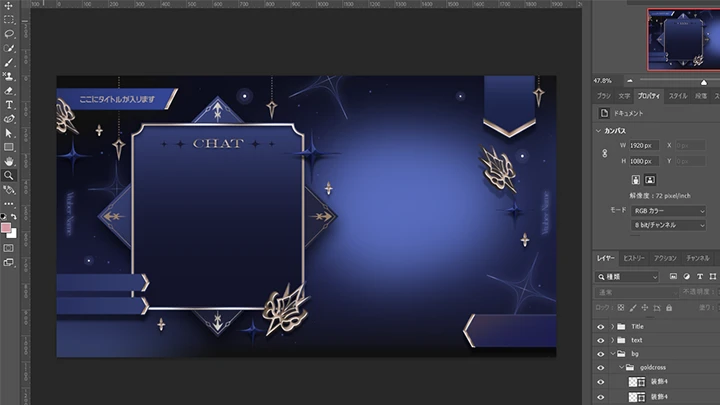
Task: Choose the Hand tool
Action: coord(9,160)
